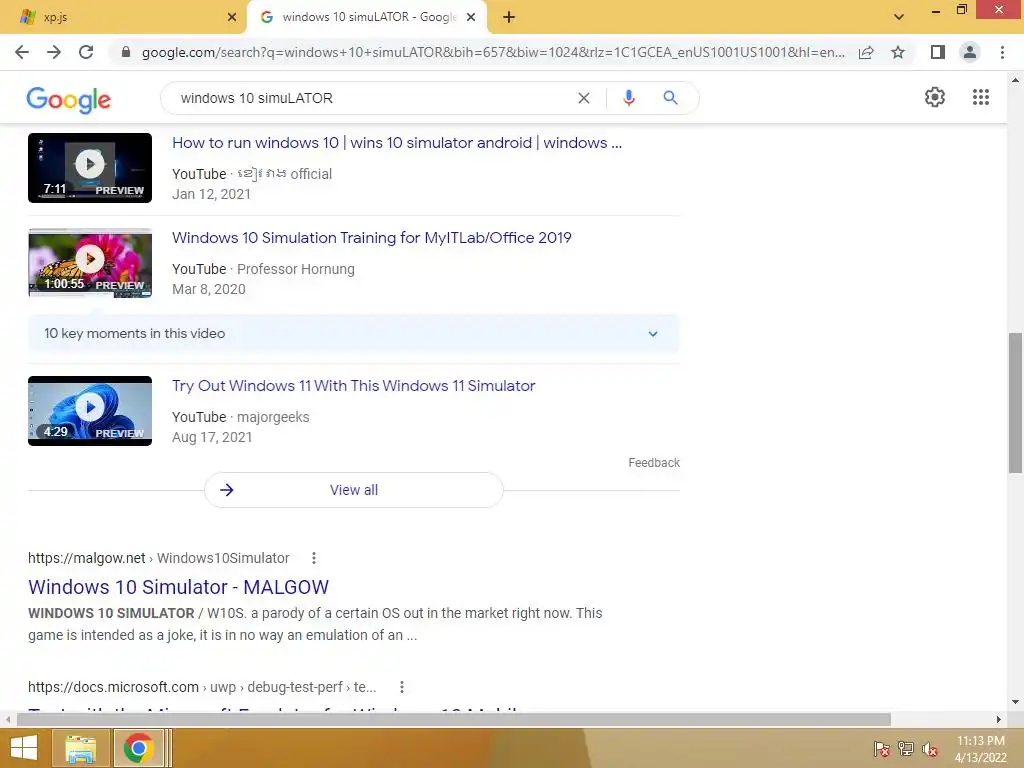Click the scroll down arrow
The height and width of the screenshot is (768, 1024).
[1015, 702]
